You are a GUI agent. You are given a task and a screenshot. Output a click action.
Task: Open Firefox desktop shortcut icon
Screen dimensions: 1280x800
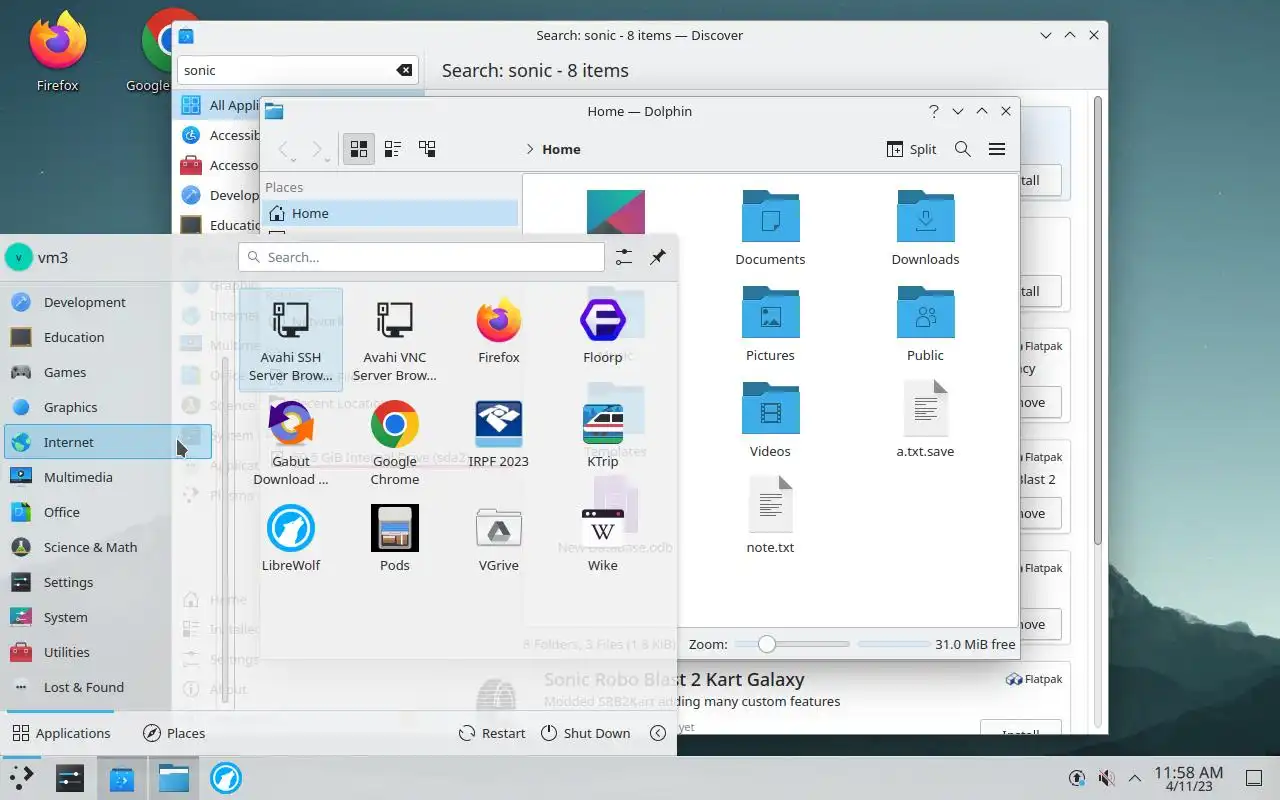point(58,52)
